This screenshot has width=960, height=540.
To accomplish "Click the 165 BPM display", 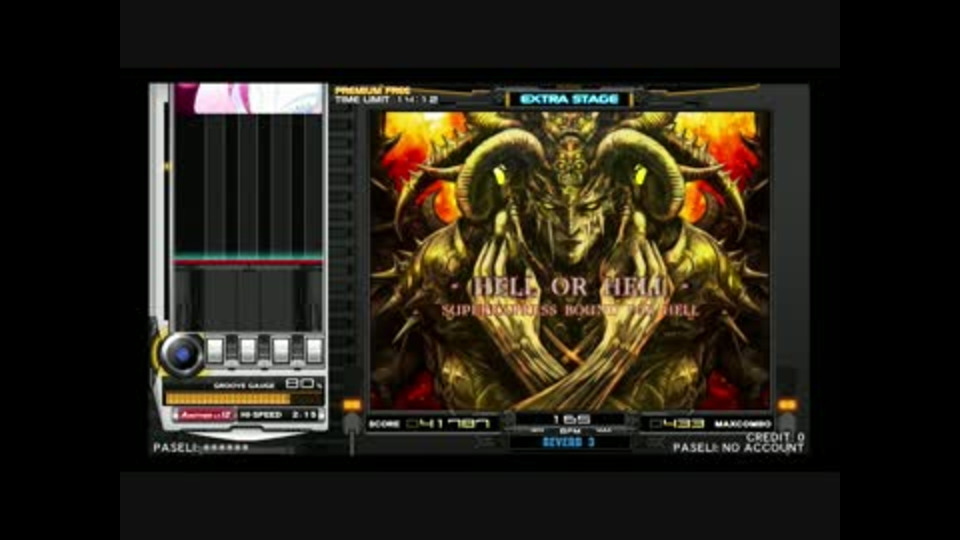I will click(x=571, y=419).
